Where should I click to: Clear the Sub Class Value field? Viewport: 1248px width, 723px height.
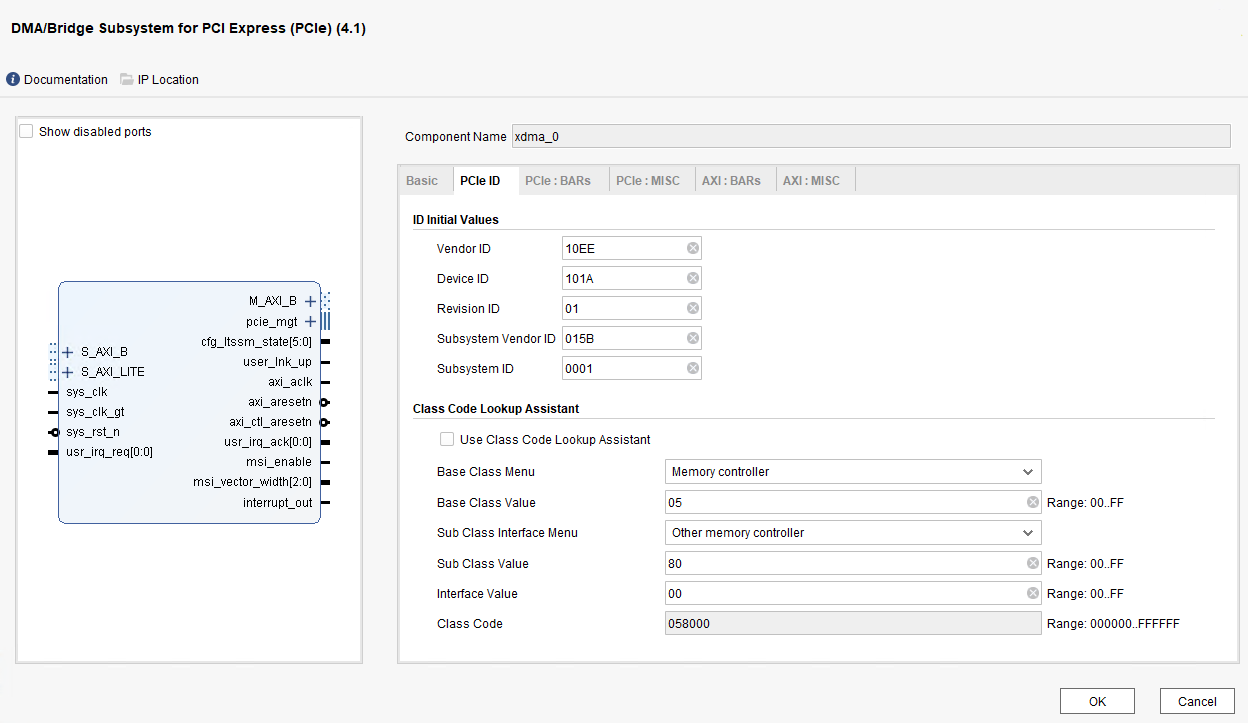(1031, 563)
